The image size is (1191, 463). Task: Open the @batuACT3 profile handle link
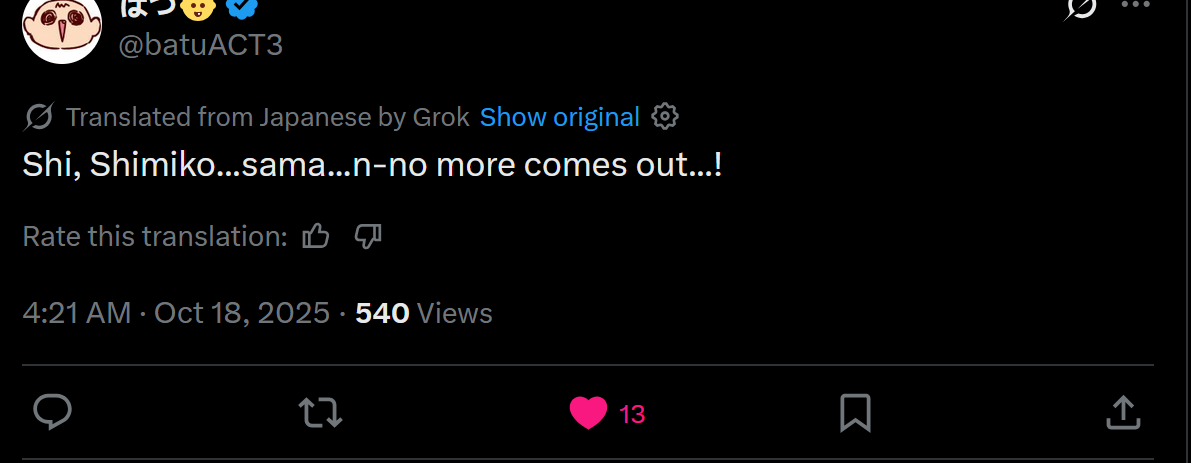tap(201, 44)
